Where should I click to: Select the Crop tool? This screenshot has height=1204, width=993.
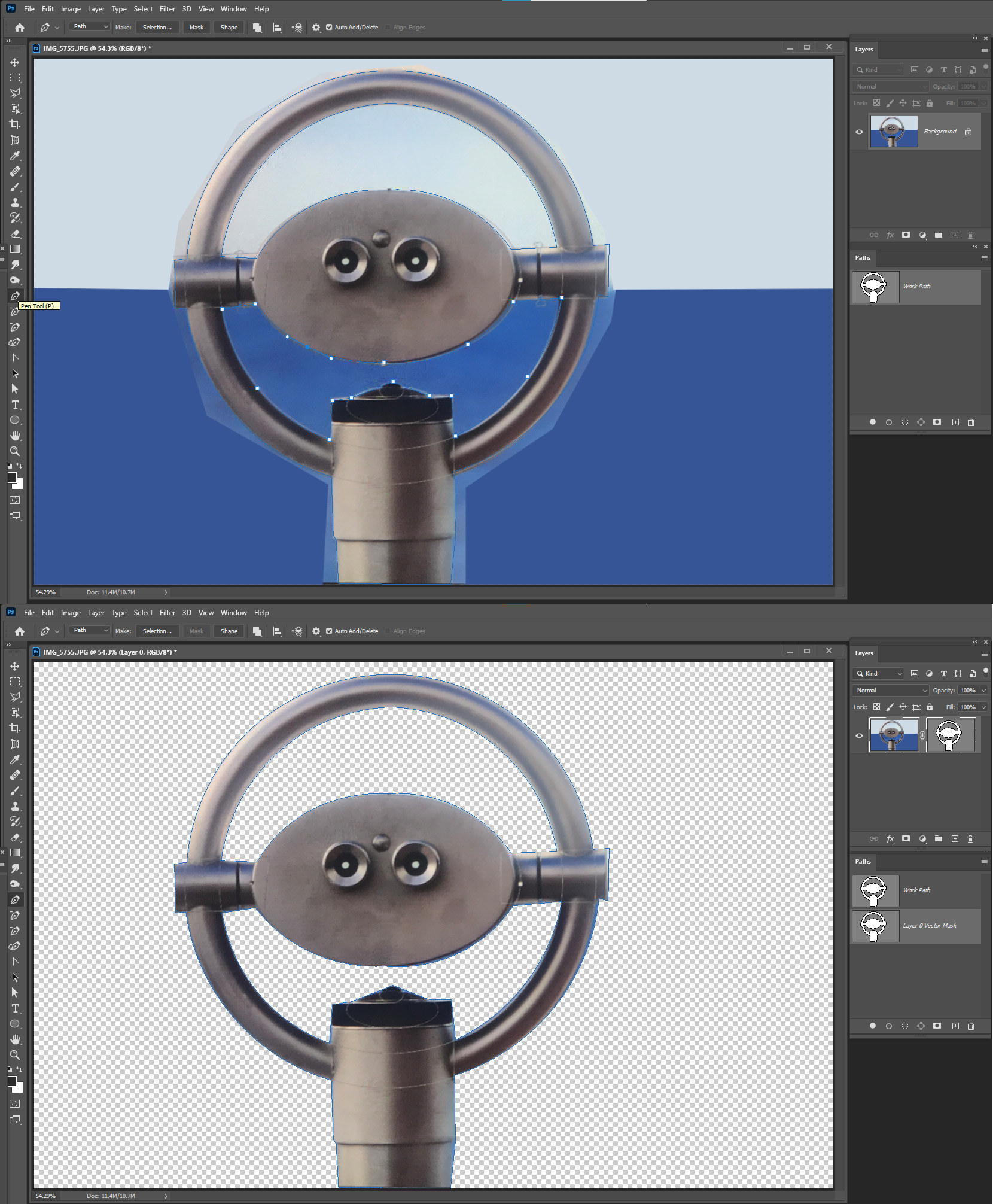coord(16,125)
